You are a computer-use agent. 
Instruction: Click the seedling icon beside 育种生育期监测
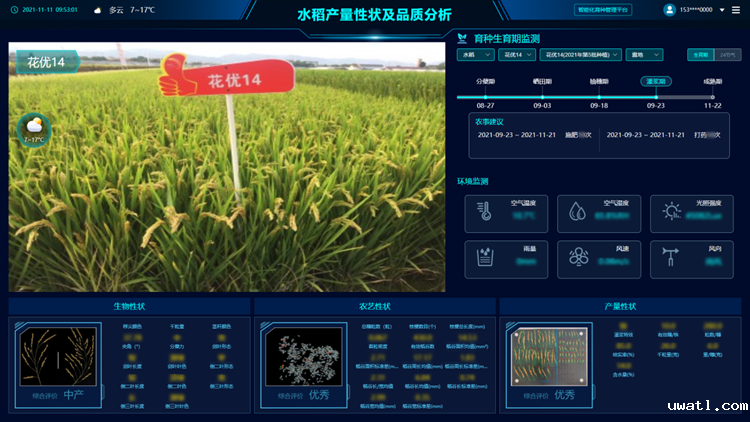(462, 38)
